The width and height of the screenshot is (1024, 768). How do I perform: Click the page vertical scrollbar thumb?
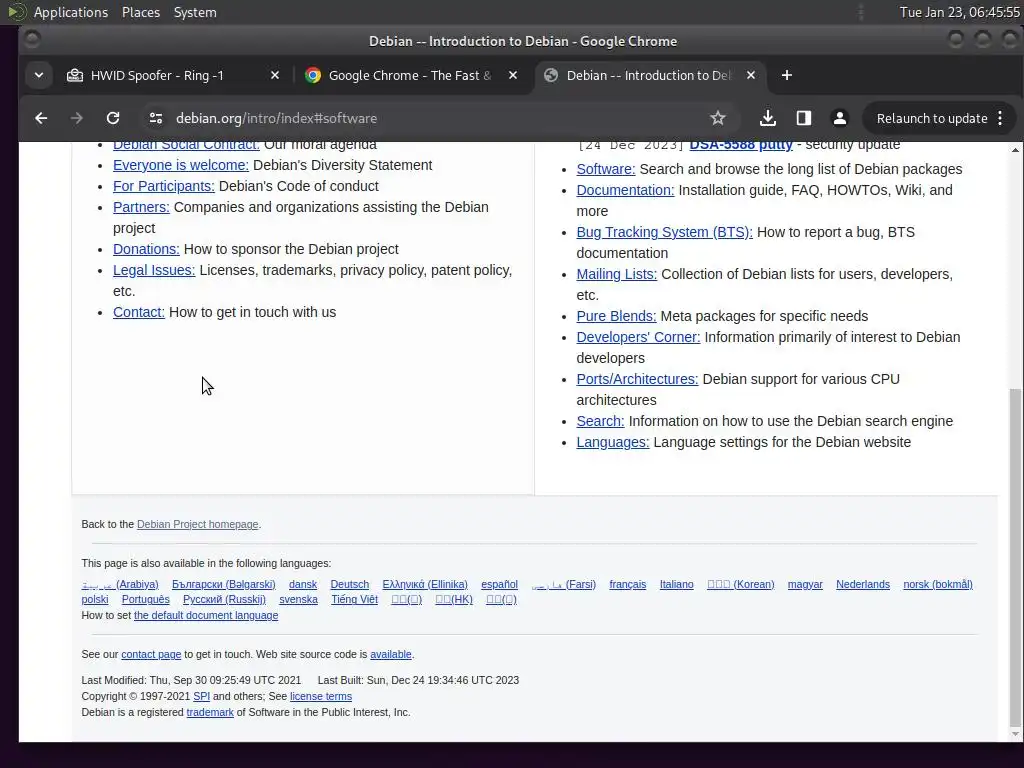pos(1015,556)
